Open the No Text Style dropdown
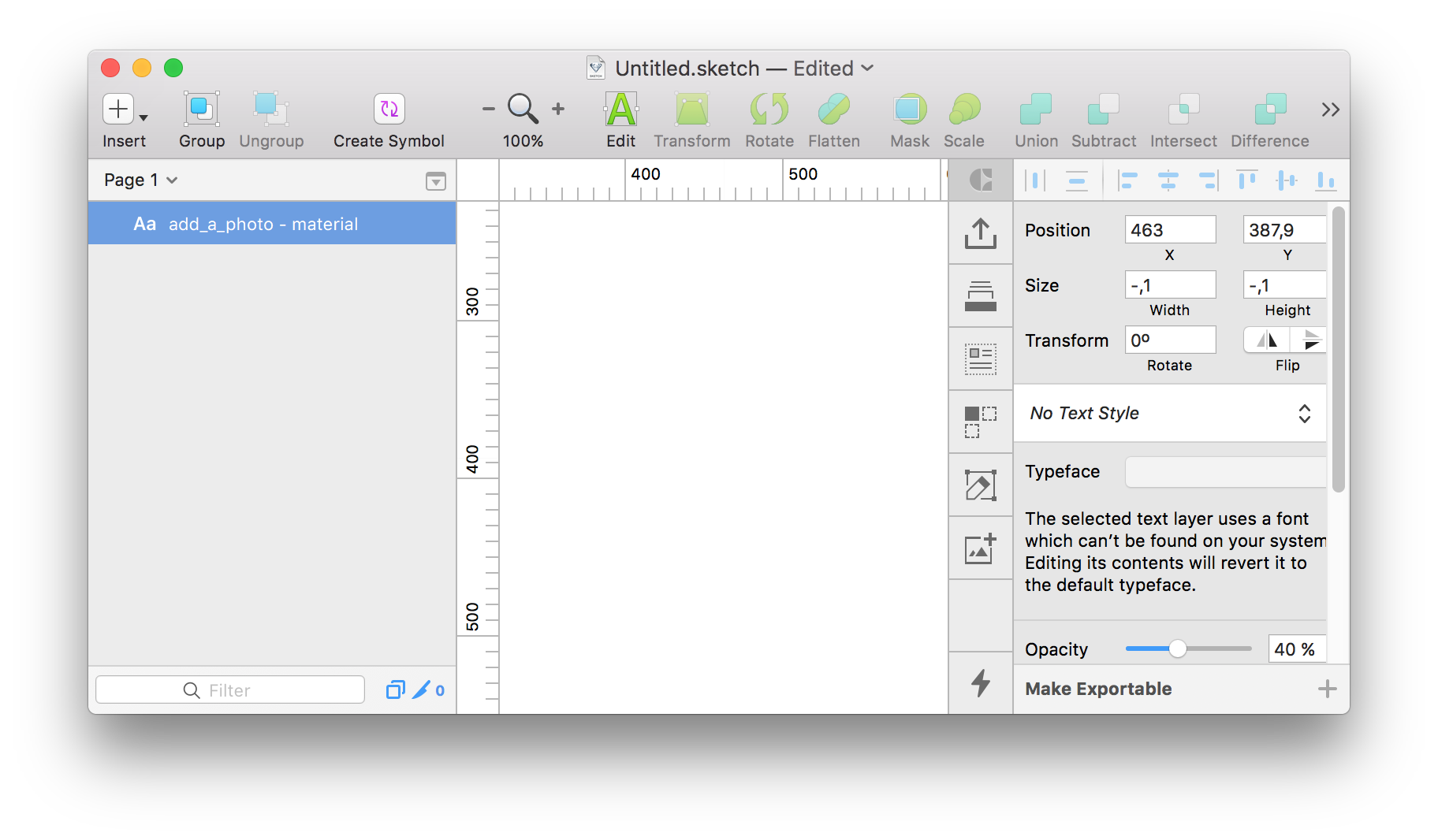 1168,413
